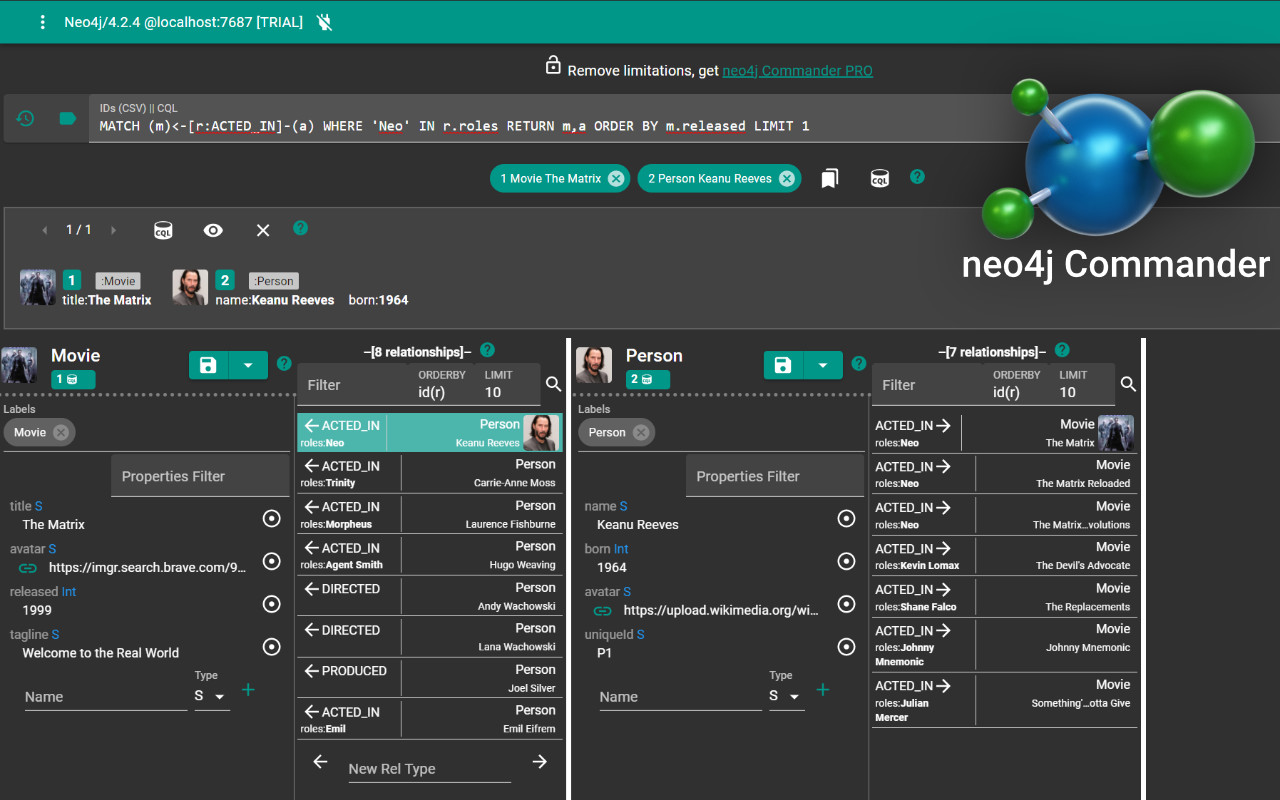Screen dimensions: 1280x800
Task: Open help icon beside 7 relationships
Action: (x=1062, y=350)
